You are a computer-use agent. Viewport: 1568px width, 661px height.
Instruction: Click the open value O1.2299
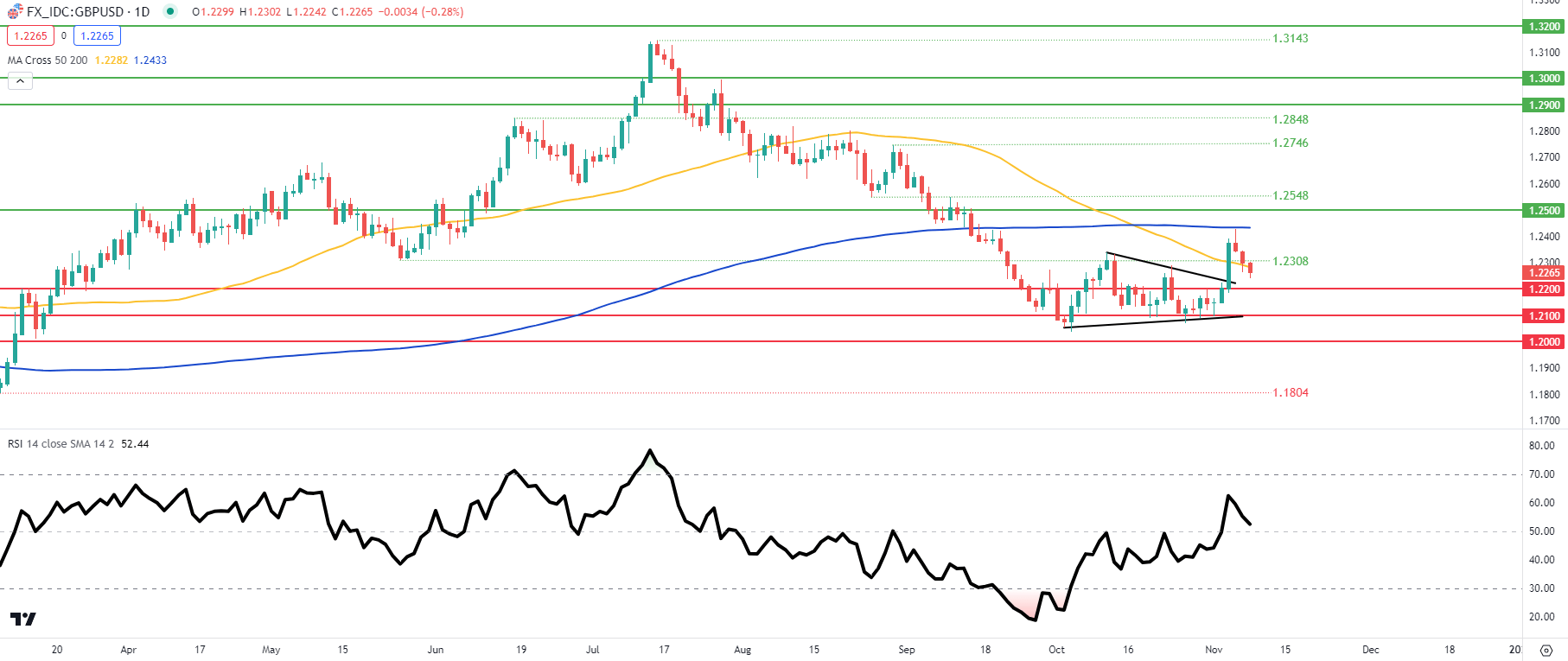click(x=213, y=12)
